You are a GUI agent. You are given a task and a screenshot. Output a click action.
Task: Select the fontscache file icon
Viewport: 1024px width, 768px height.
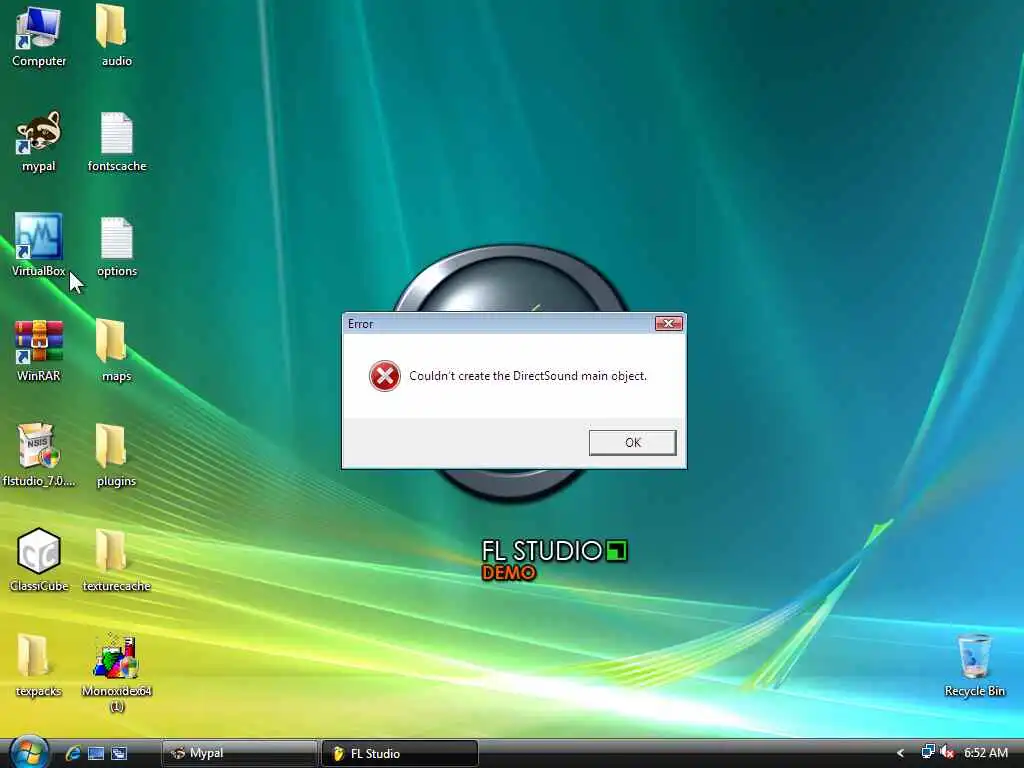click(x=116, y=141)
